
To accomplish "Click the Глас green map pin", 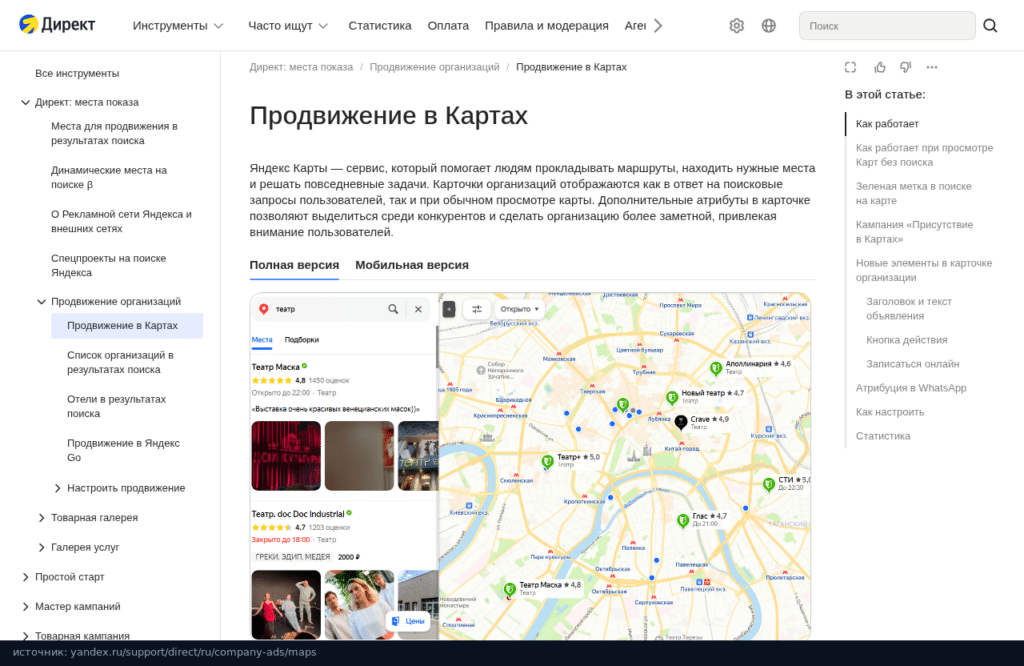I will click(x=682, y=520).
